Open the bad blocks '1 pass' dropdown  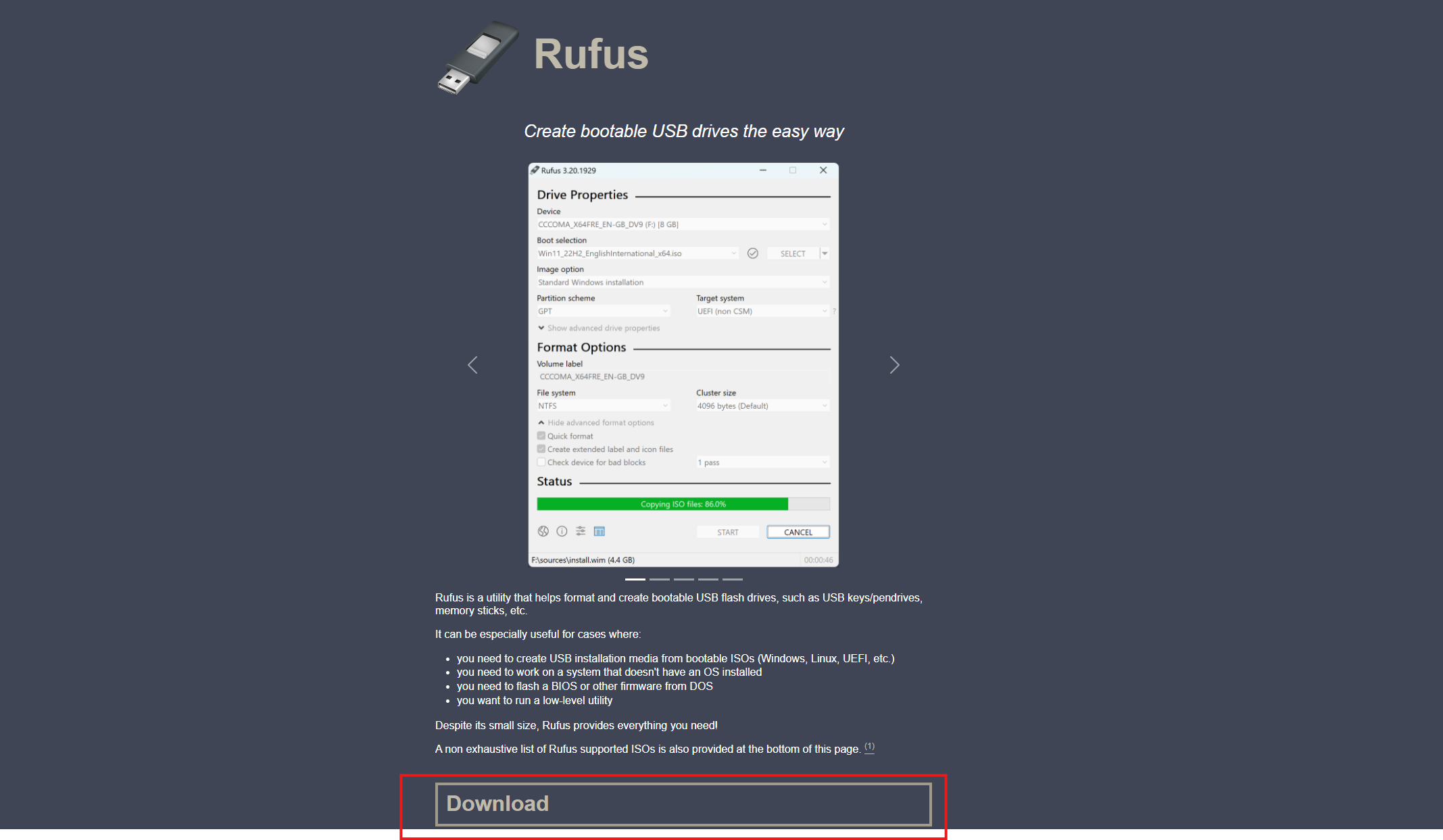(762, 462)
